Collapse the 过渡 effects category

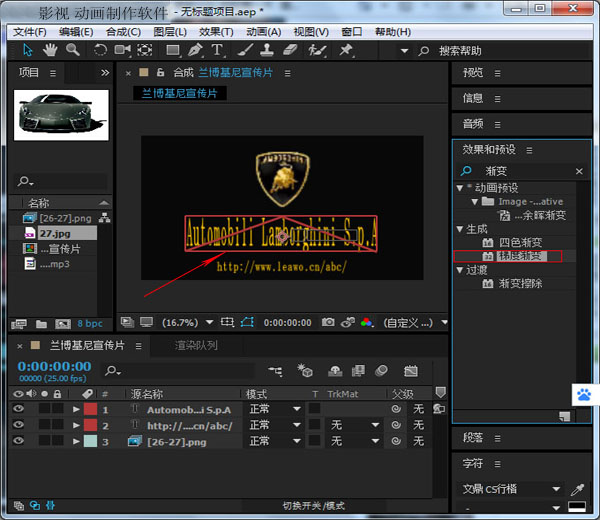point(460,270)
